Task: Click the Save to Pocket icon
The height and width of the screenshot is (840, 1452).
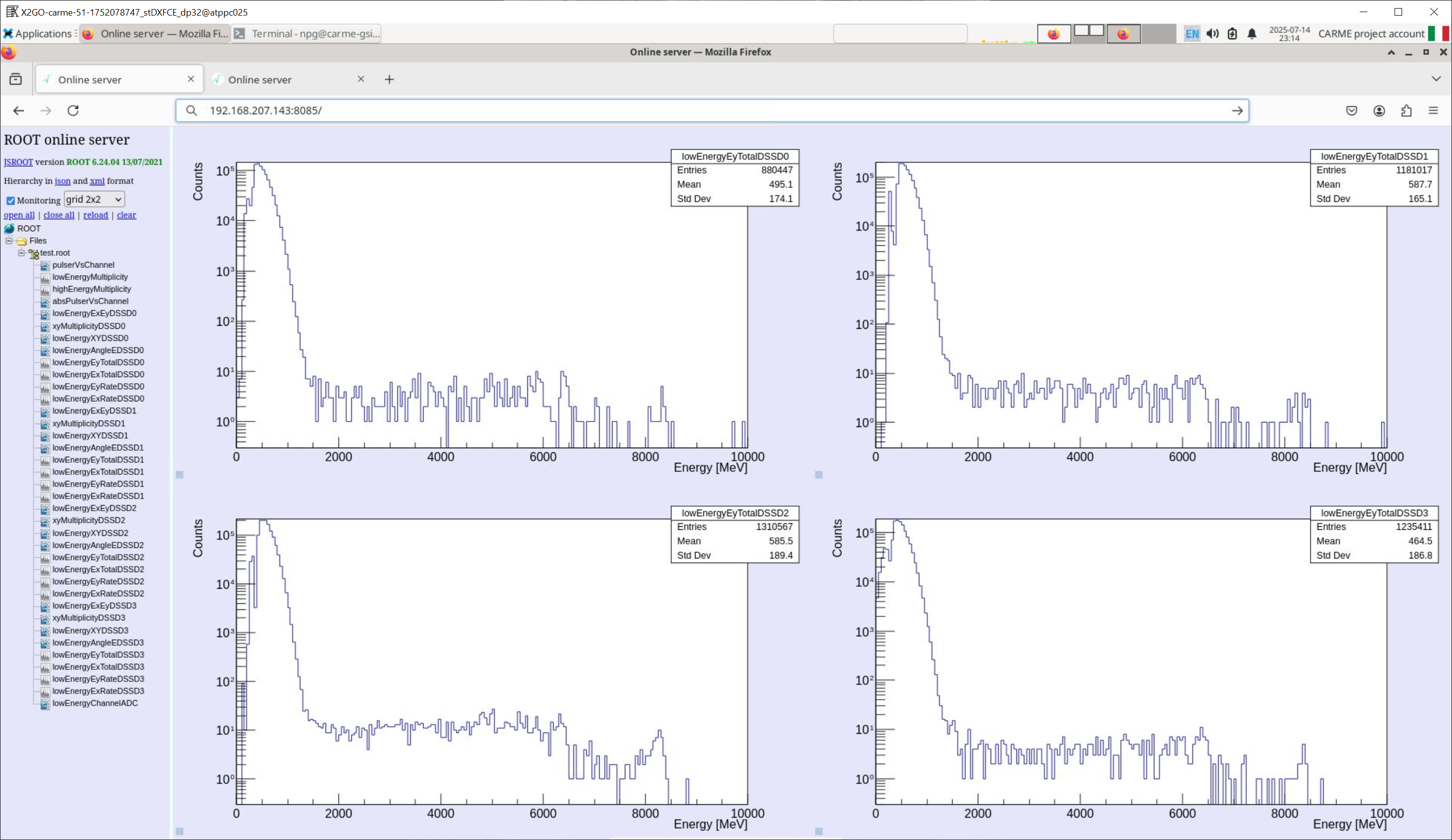Action: click(x=1351, y=111)
